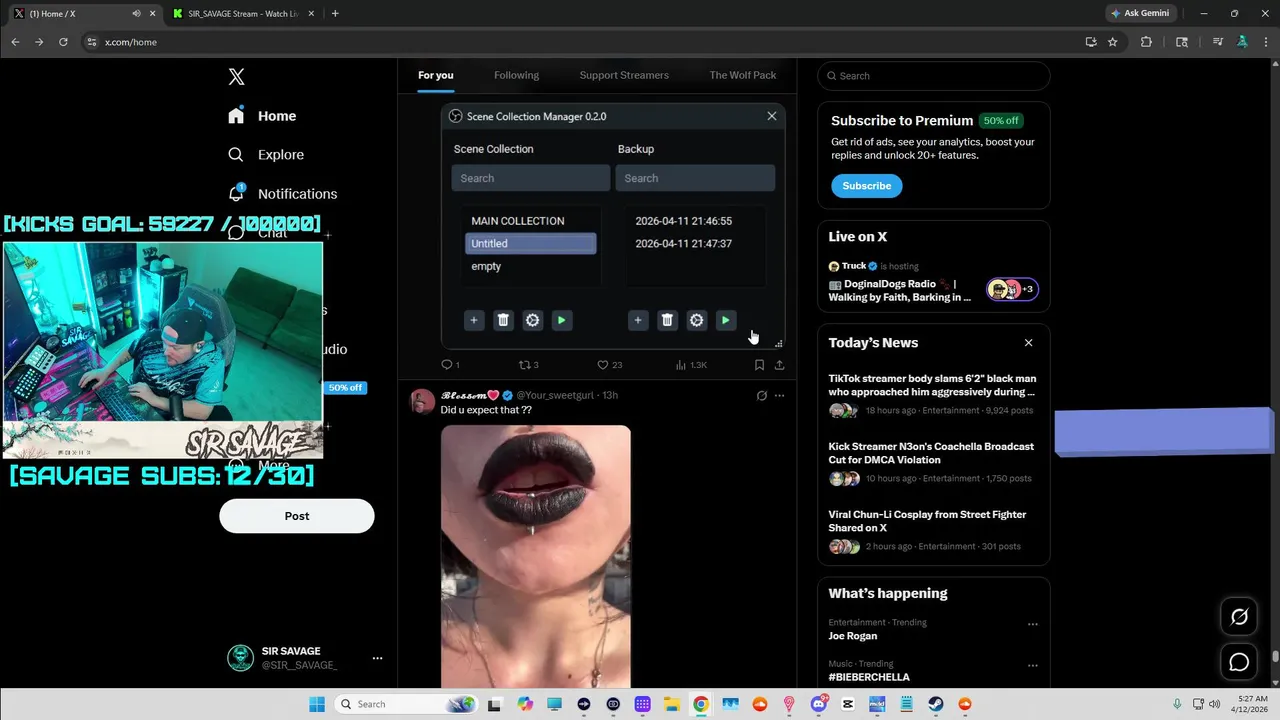Go to the X logo home icon
The width and height of the screenshot is (1280, 720).
[x=236, y=77]
